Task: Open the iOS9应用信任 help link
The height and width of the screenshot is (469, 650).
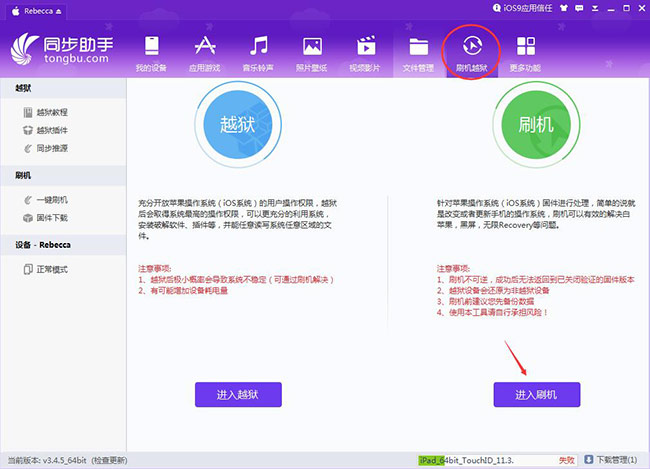Action: click(x=522, y=8)
